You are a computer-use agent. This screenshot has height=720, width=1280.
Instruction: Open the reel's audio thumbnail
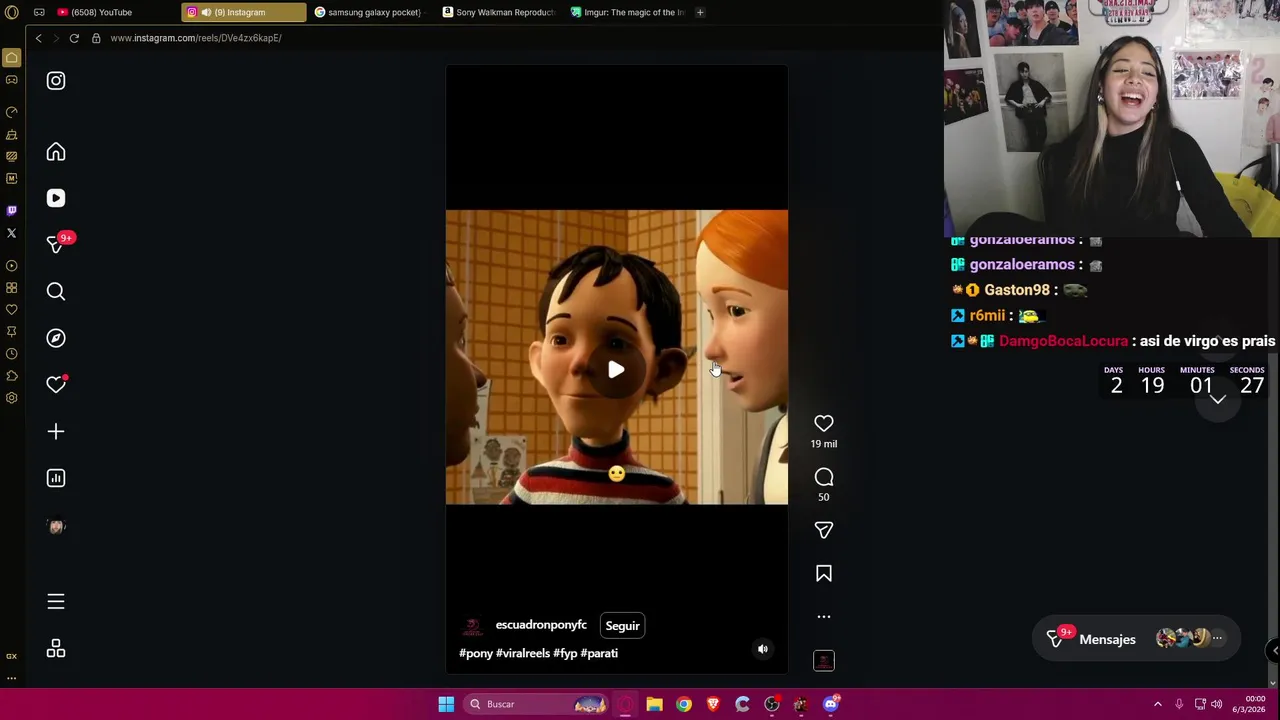click(x=824, y=661)
